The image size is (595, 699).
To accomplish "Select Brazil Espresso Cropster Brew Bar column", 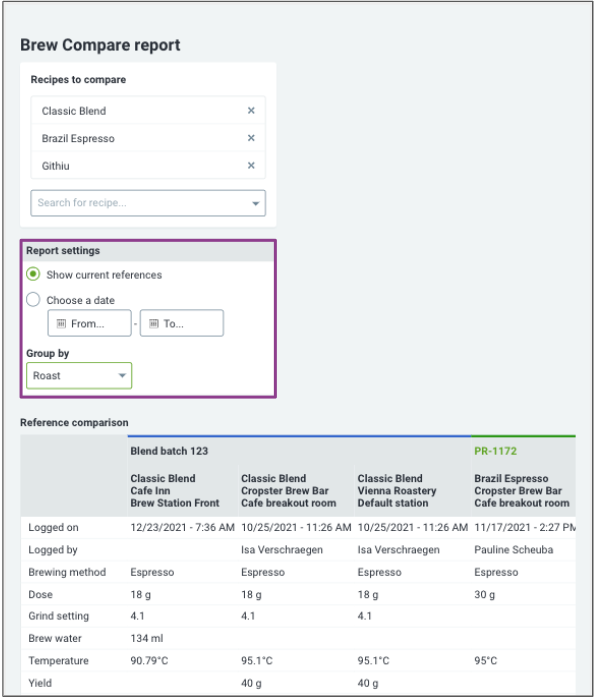I will (521, 490).
